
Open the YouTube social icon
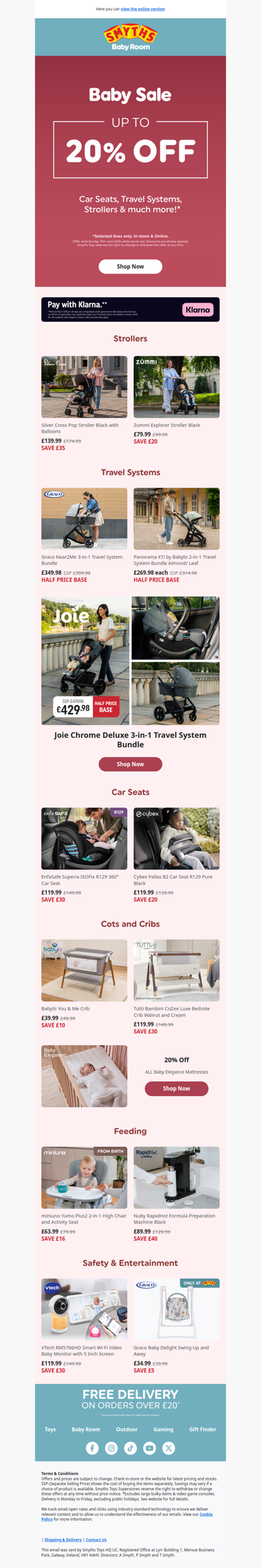point(149,1448)
